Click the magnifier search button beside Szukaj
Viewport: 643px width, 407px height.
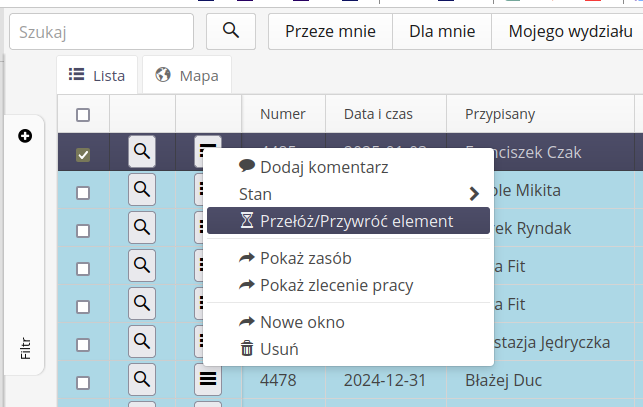231,31
